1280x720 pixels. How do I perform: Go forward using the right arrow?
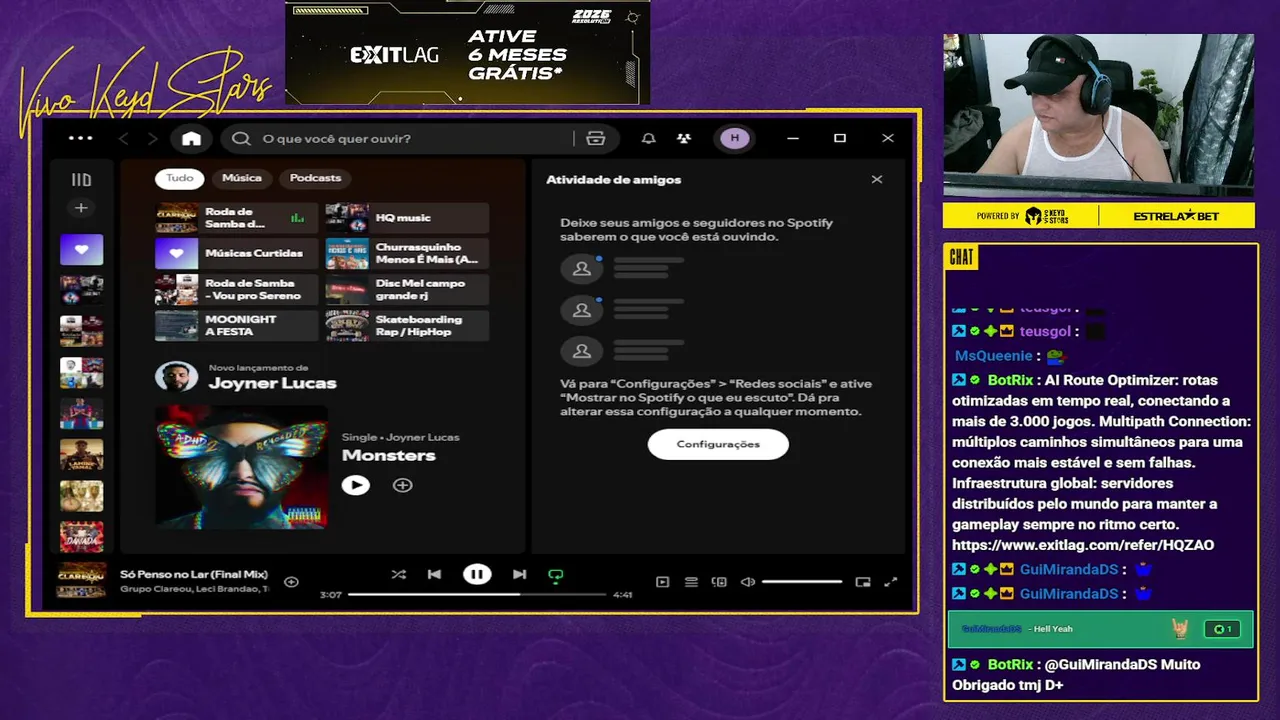tap(152, 139)
